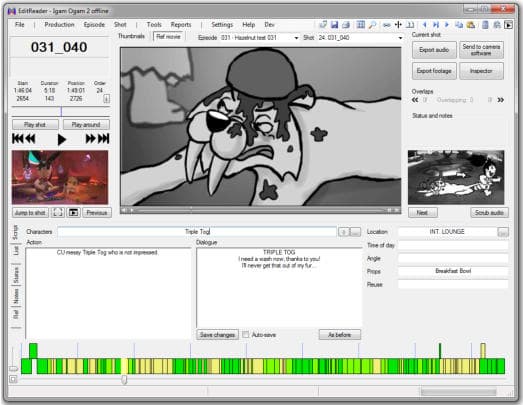Viewport: 523px width, 405px height.
Task: Click the yellow picture toolbar icon
Action: click(471, 25)
